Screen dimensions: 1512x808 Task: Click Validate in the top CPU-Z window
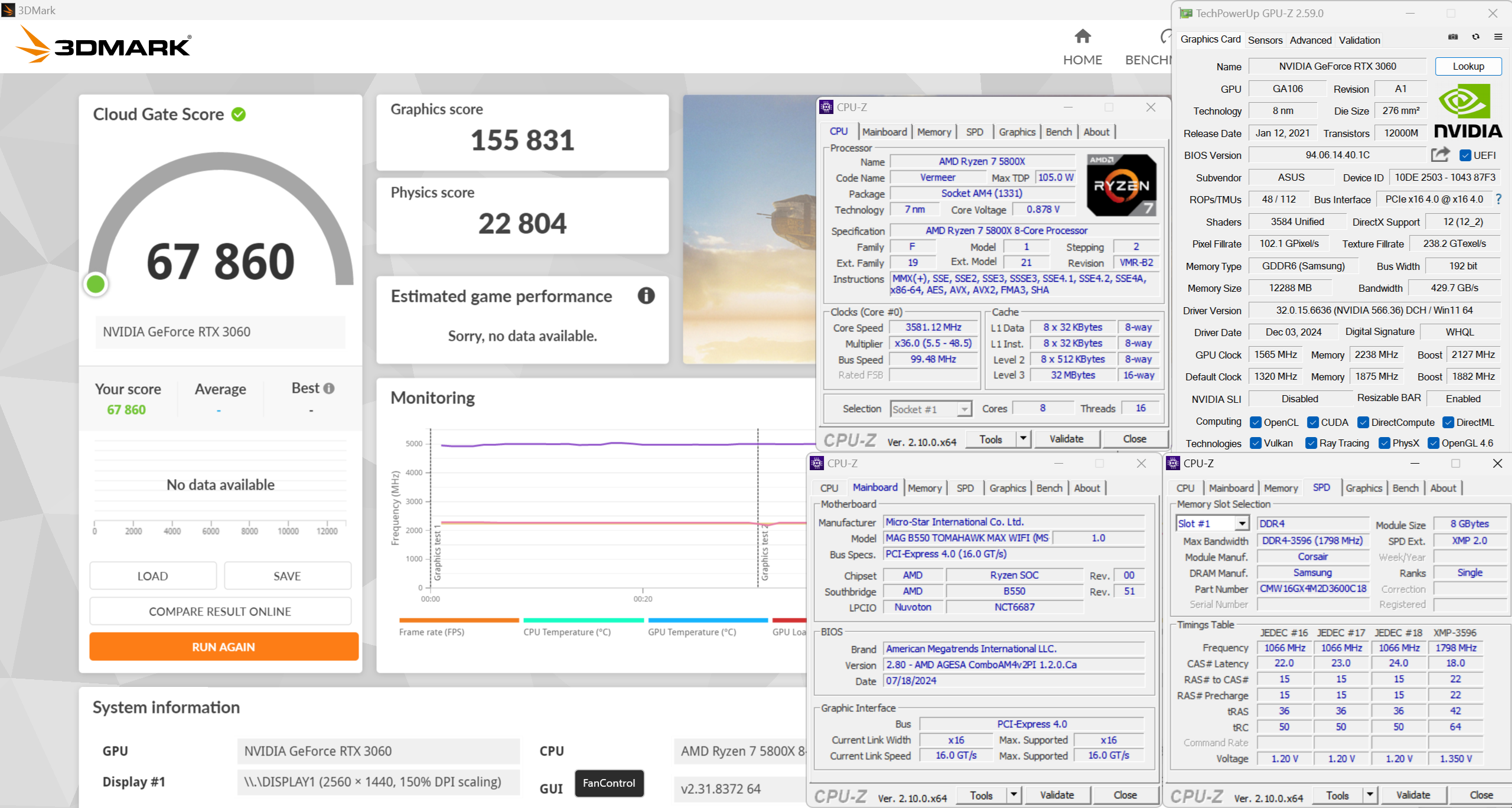tap(1066, 439)
